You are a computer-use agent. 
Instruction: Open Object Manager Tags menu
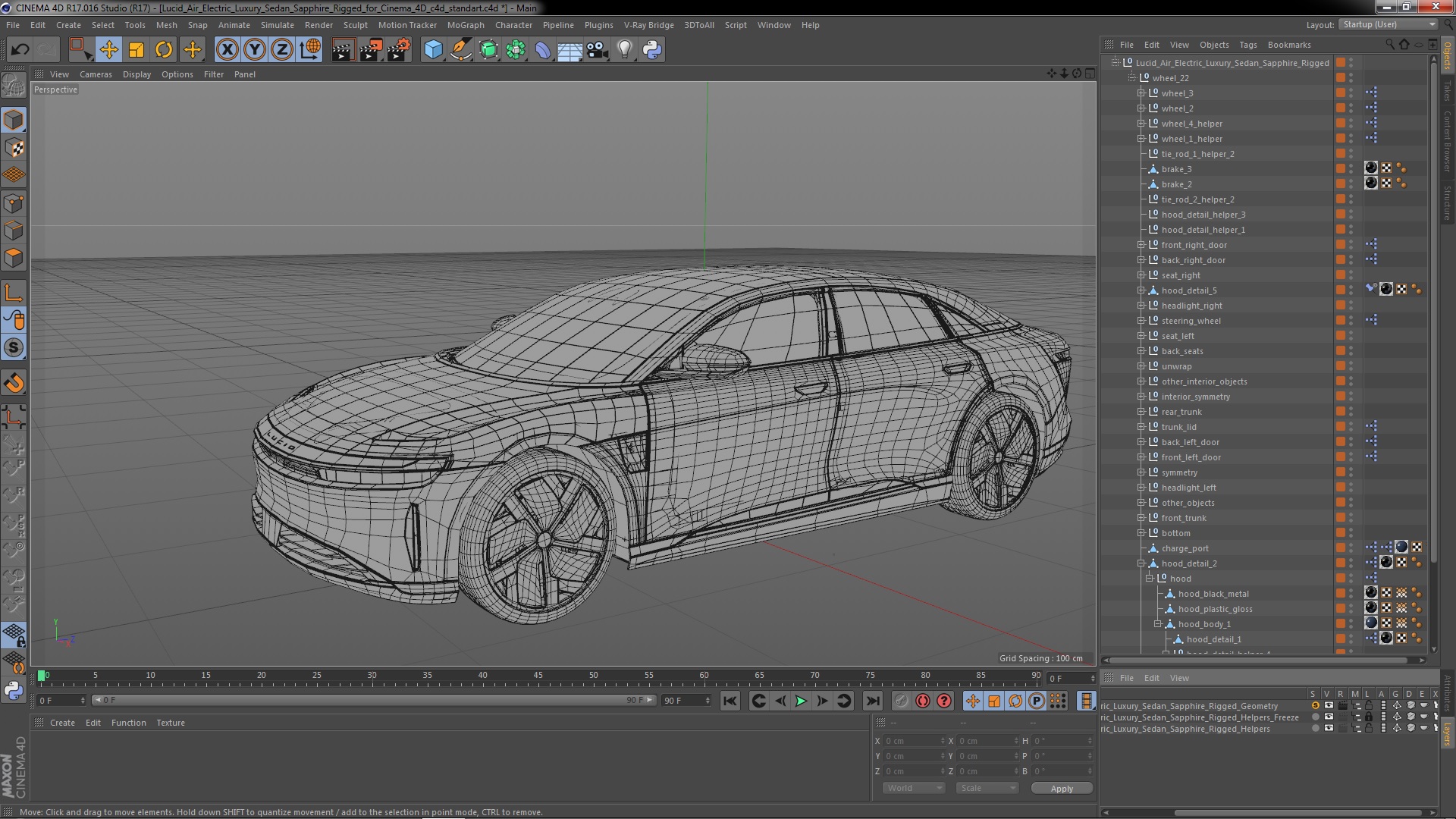pos(1247,45)
